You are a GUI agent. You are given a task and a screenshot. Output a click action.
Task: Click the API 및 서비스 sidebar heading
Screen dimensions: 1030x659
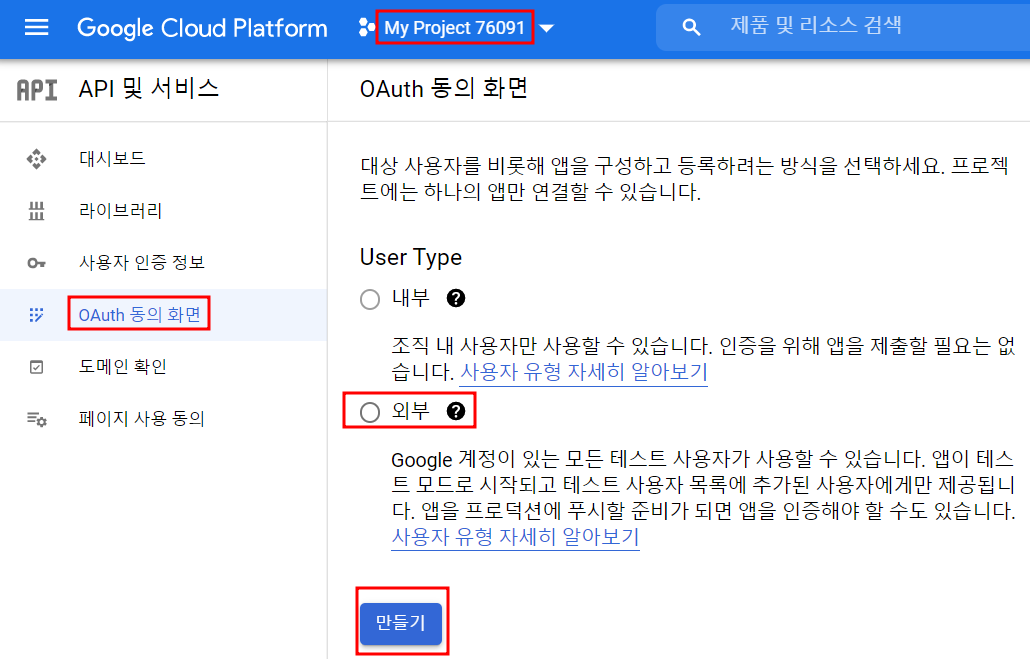[x=148, y=89]
